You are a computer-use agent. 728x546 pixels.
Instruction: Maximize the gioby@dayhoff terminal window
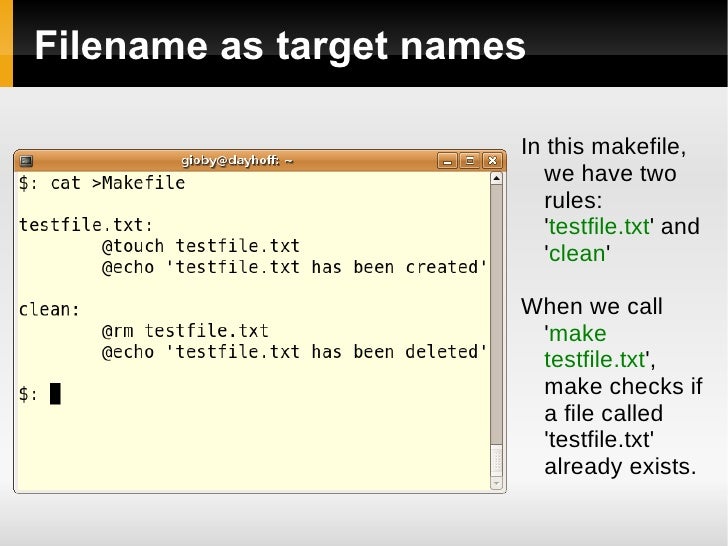(x=469, y=161)
